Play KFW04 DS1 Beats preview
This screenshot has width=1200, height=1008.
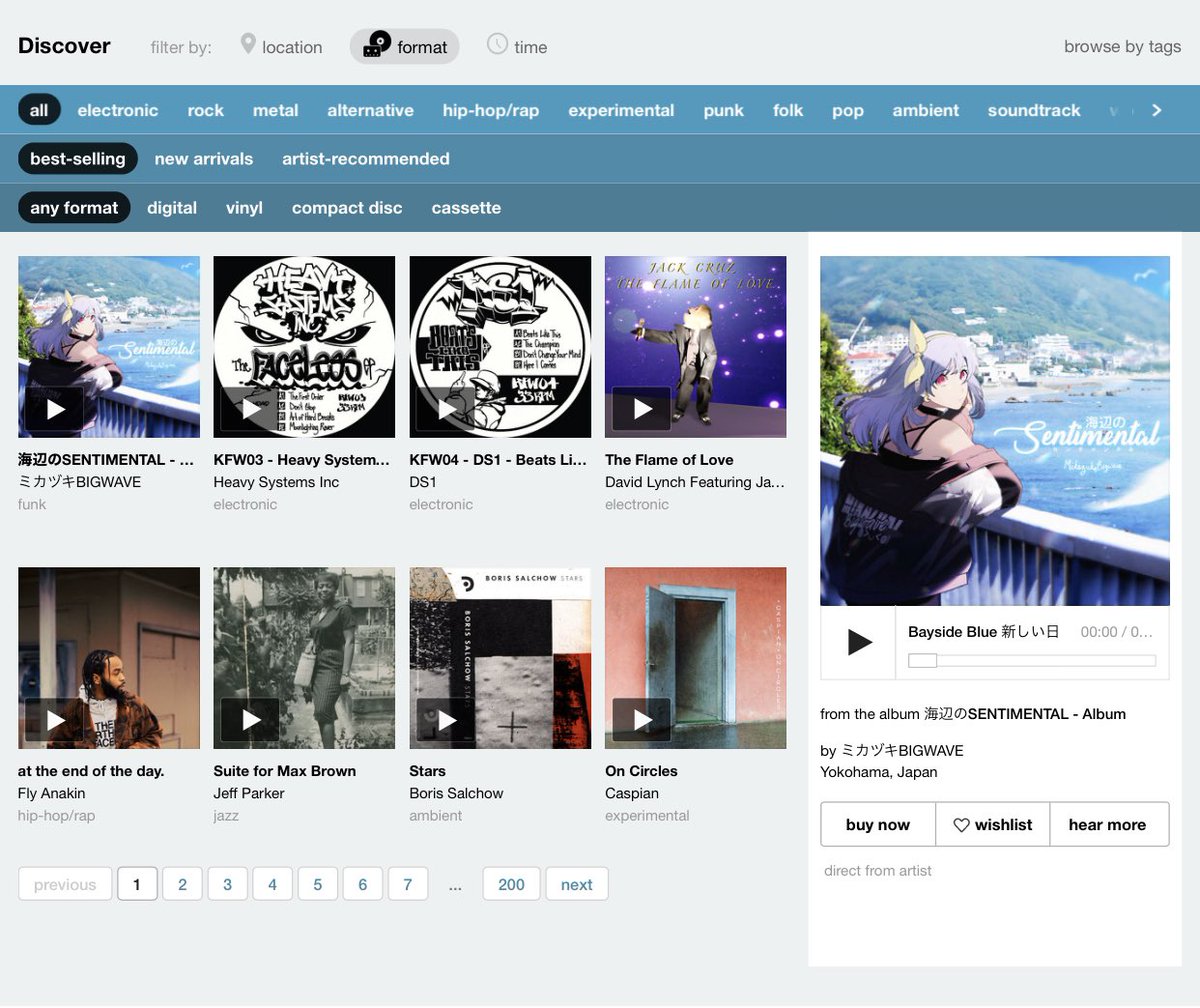[446, 409]
